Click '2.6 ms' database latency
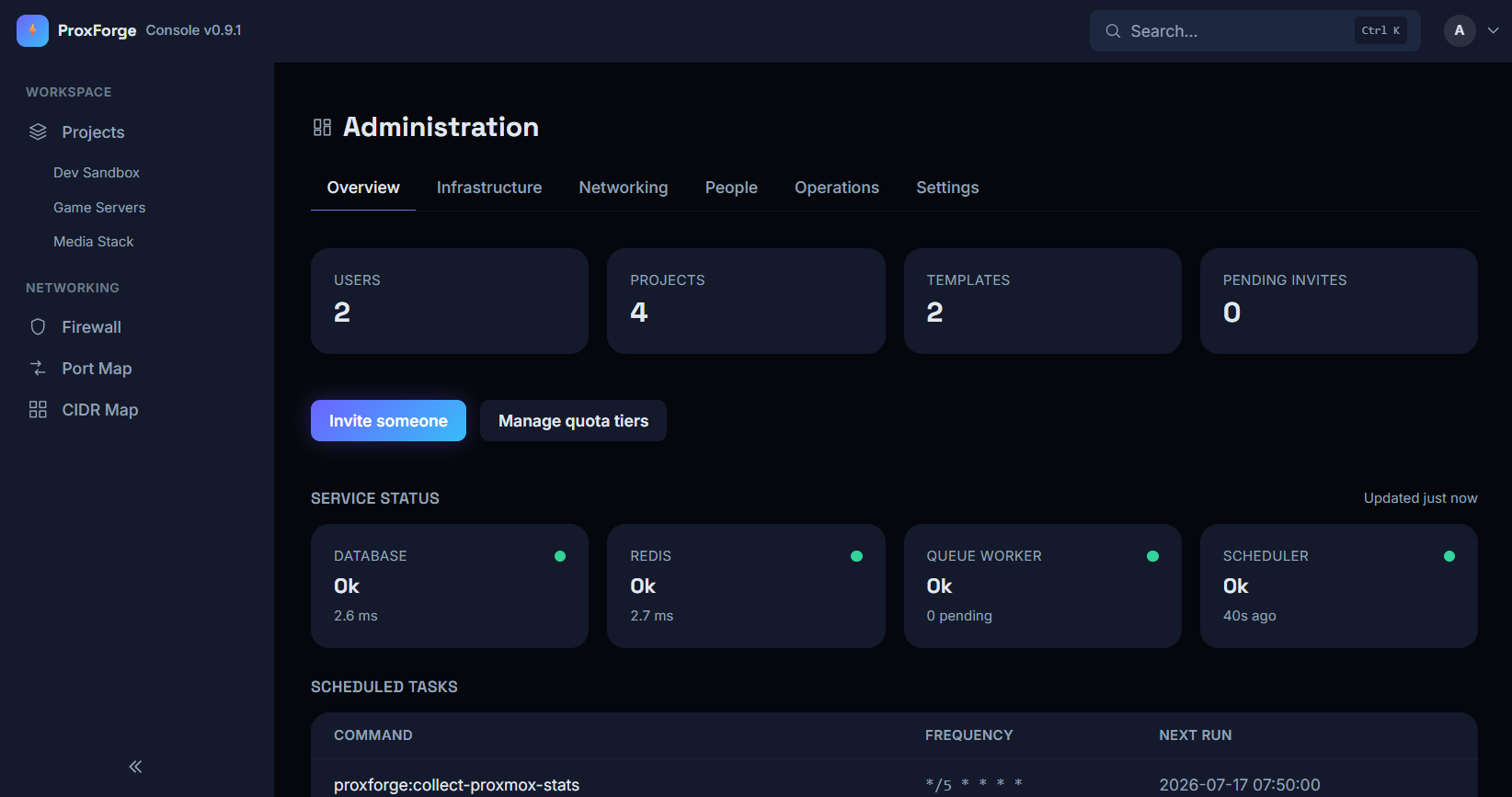The width and height of the screenshot is (1512, 797). click(x=355, y=616)
